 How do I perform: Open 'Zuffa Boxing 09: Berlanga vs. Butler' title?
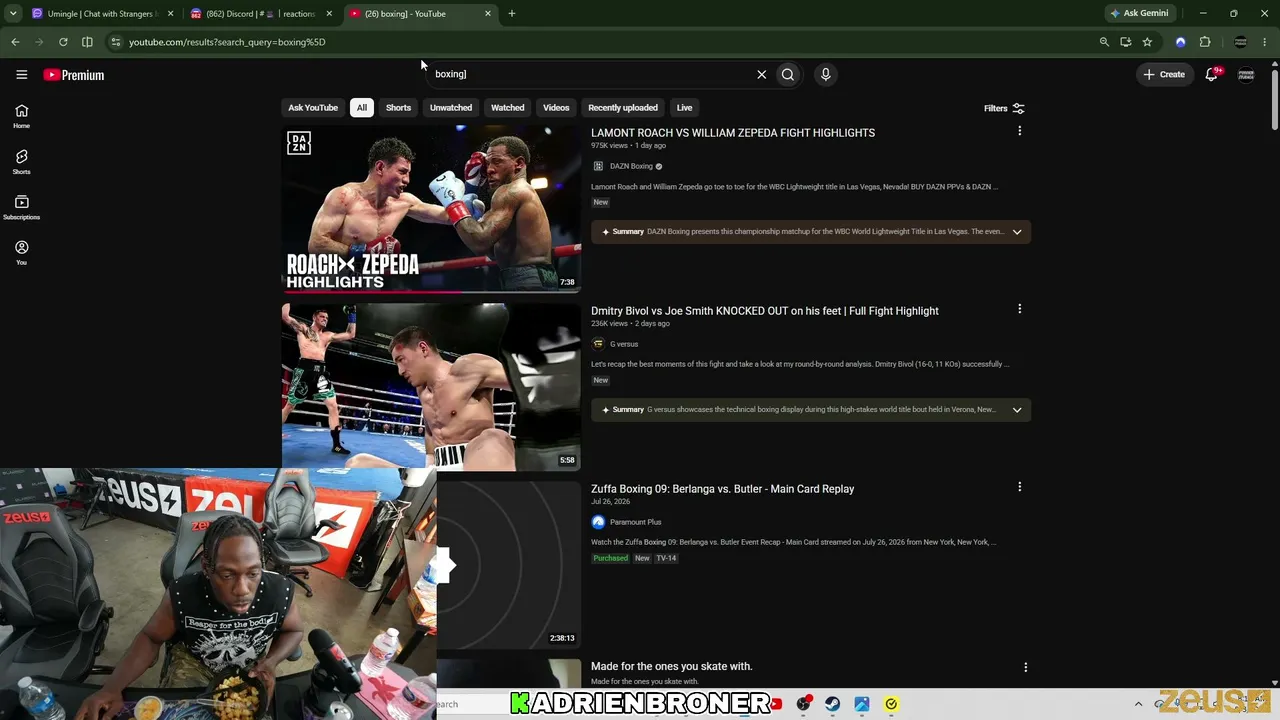(x=722, y=489)
